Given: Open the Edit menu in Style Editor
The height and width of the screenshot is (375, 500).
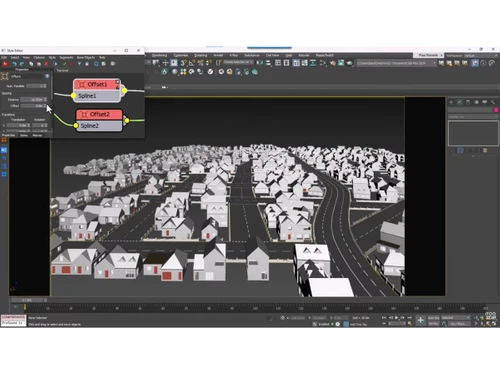Looking at the screenshot, I should pos(4,57).
